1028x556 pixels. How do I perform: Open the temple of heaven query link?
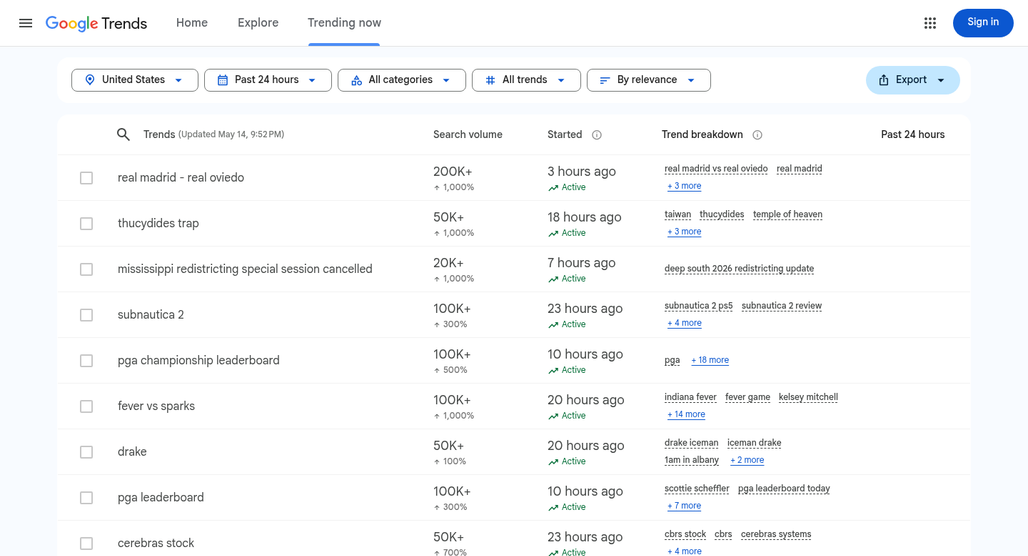(787, 214)
